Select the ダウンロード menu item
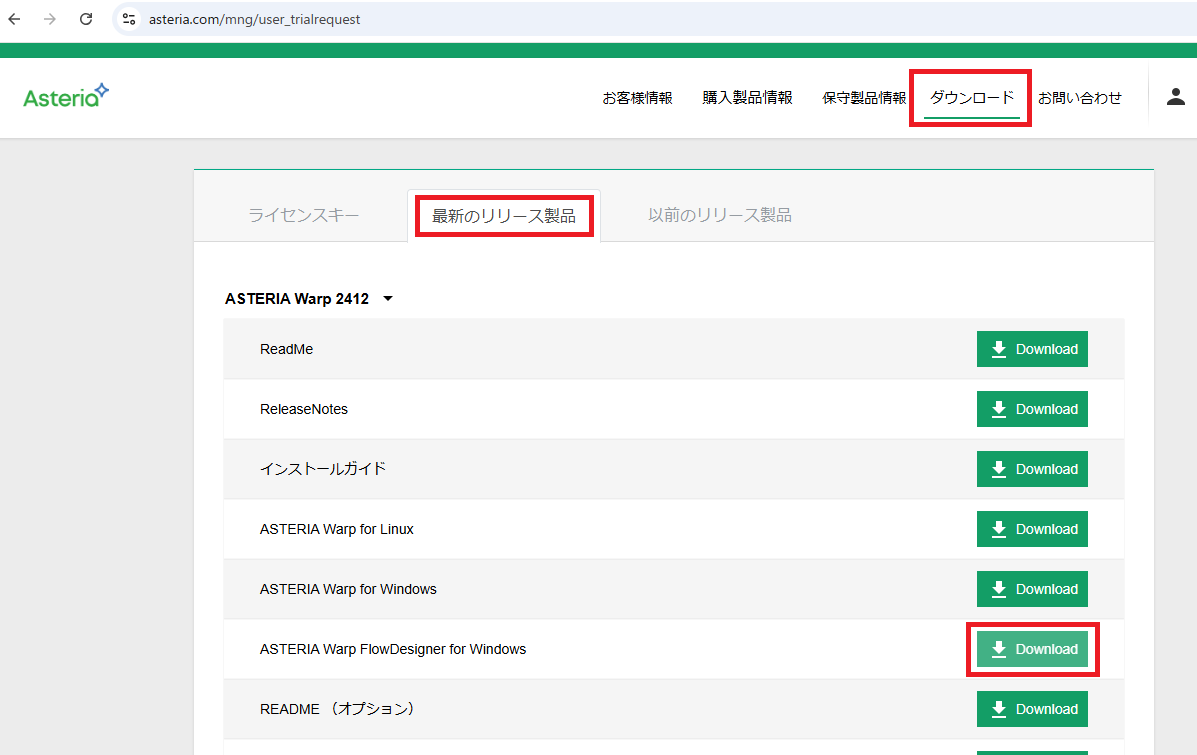The width and height of the screenshot is (1197, 755). pos(972,98)
